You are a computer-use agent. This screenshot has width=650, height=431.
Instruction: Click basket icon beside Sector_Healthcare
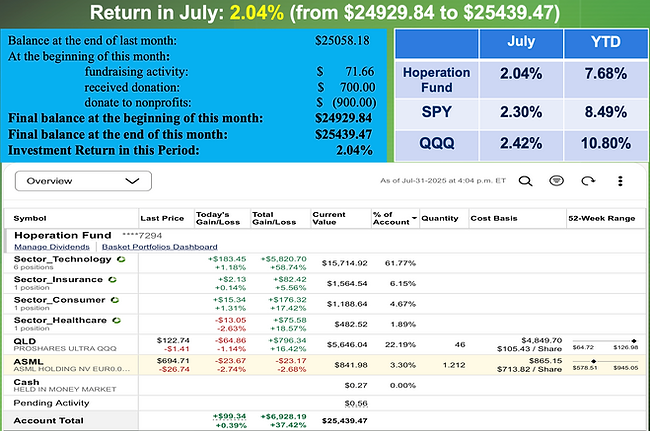click(116, 320)
